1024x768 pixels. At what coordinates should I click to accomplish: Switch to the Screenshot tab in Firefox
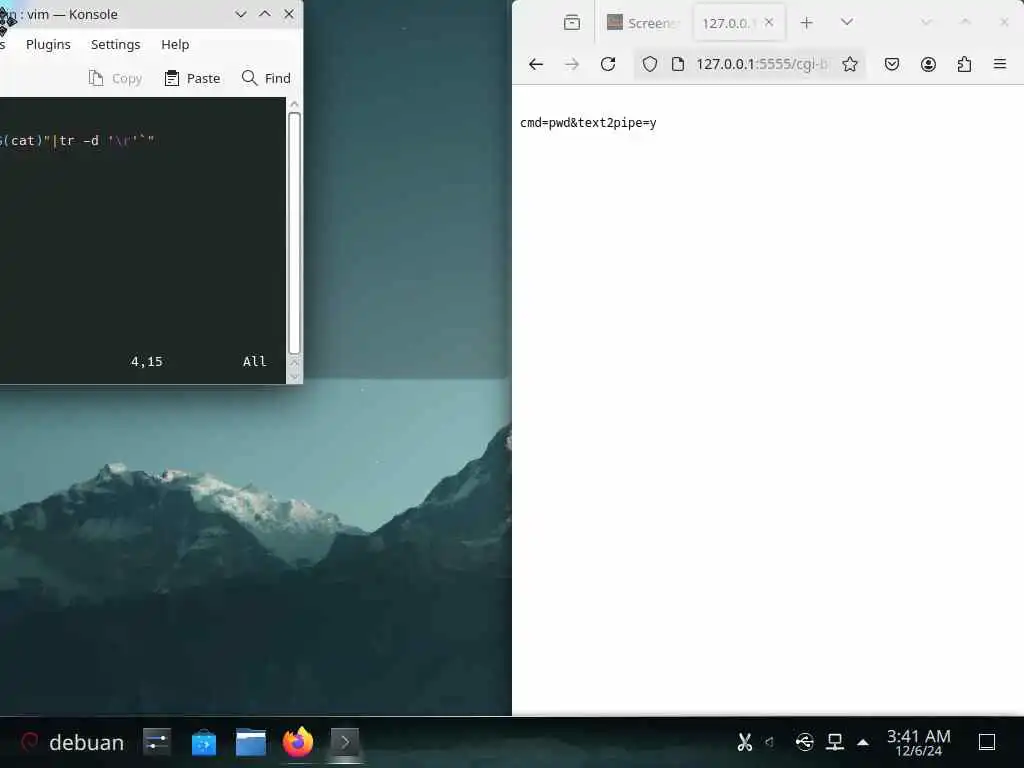pos(642,23)
